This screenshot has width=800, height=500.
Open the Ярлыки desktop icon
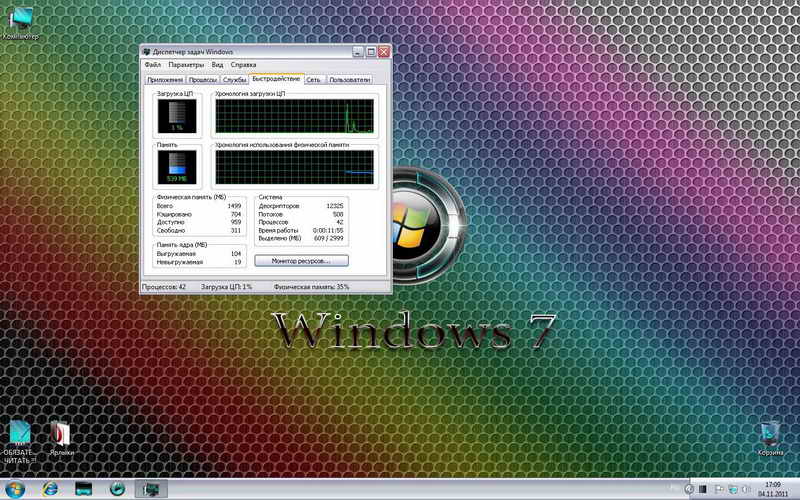point(61,439)
